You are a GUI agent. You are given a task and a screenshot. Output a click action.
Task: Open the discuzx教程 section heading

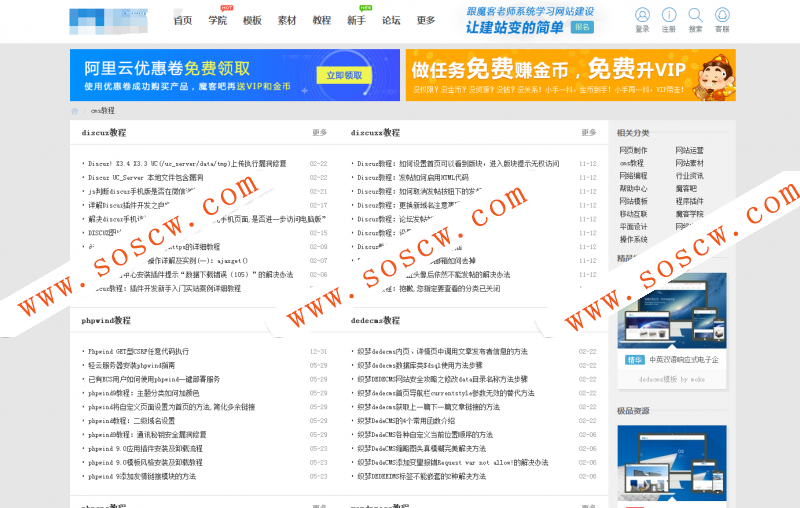point(375,133)
